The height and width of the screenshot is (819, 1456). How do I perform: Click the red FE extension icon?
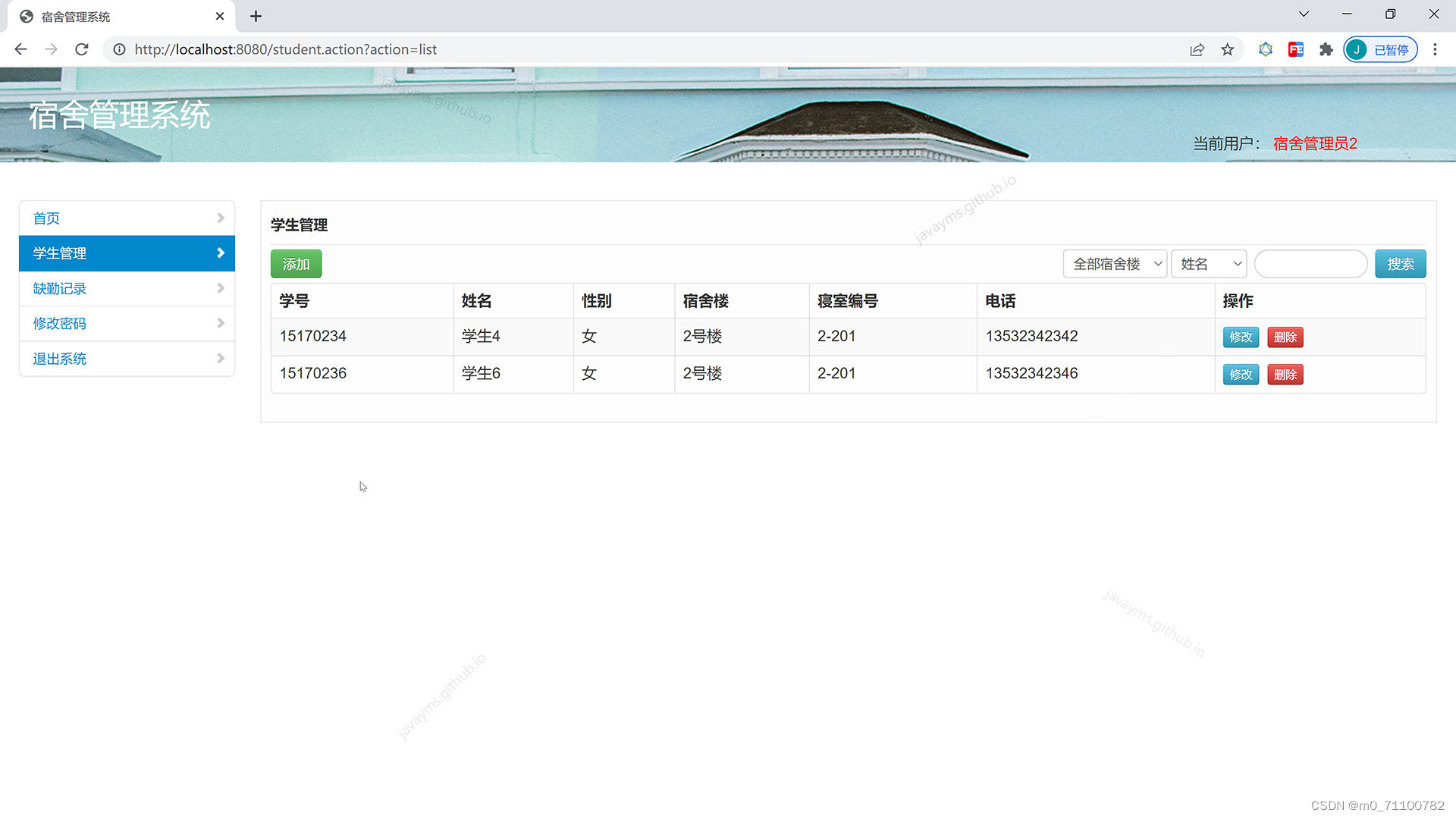pyautogui.click(x=1295, y=49)
